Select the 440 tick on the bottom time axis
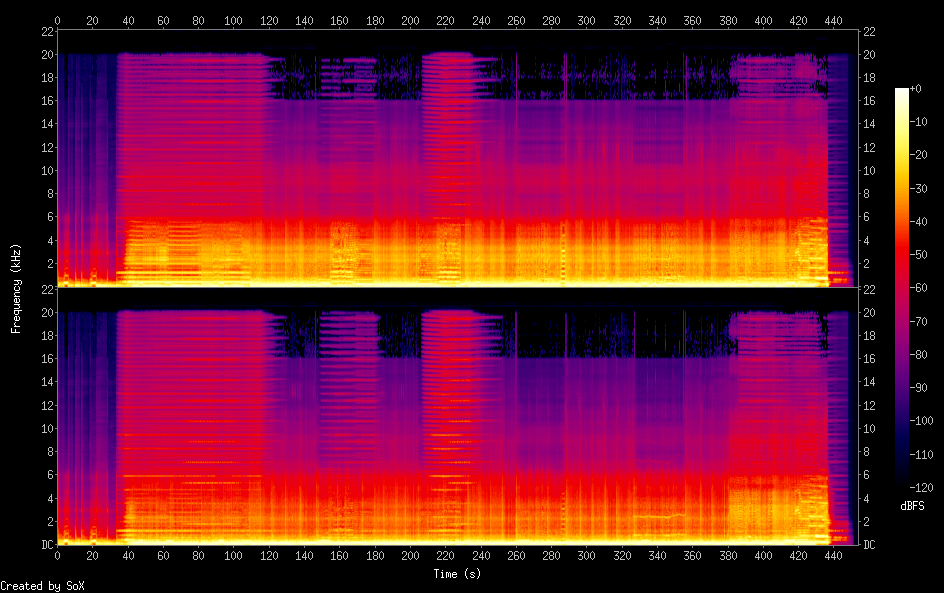 point(833,555)
